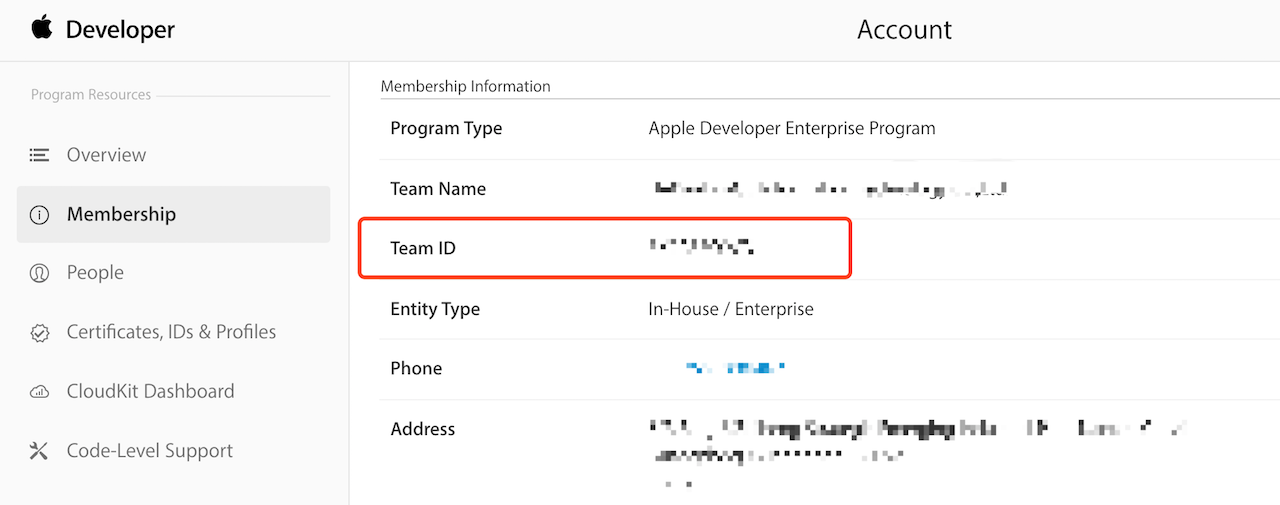Open the Overview sidebar item

[x=106, y=155]
